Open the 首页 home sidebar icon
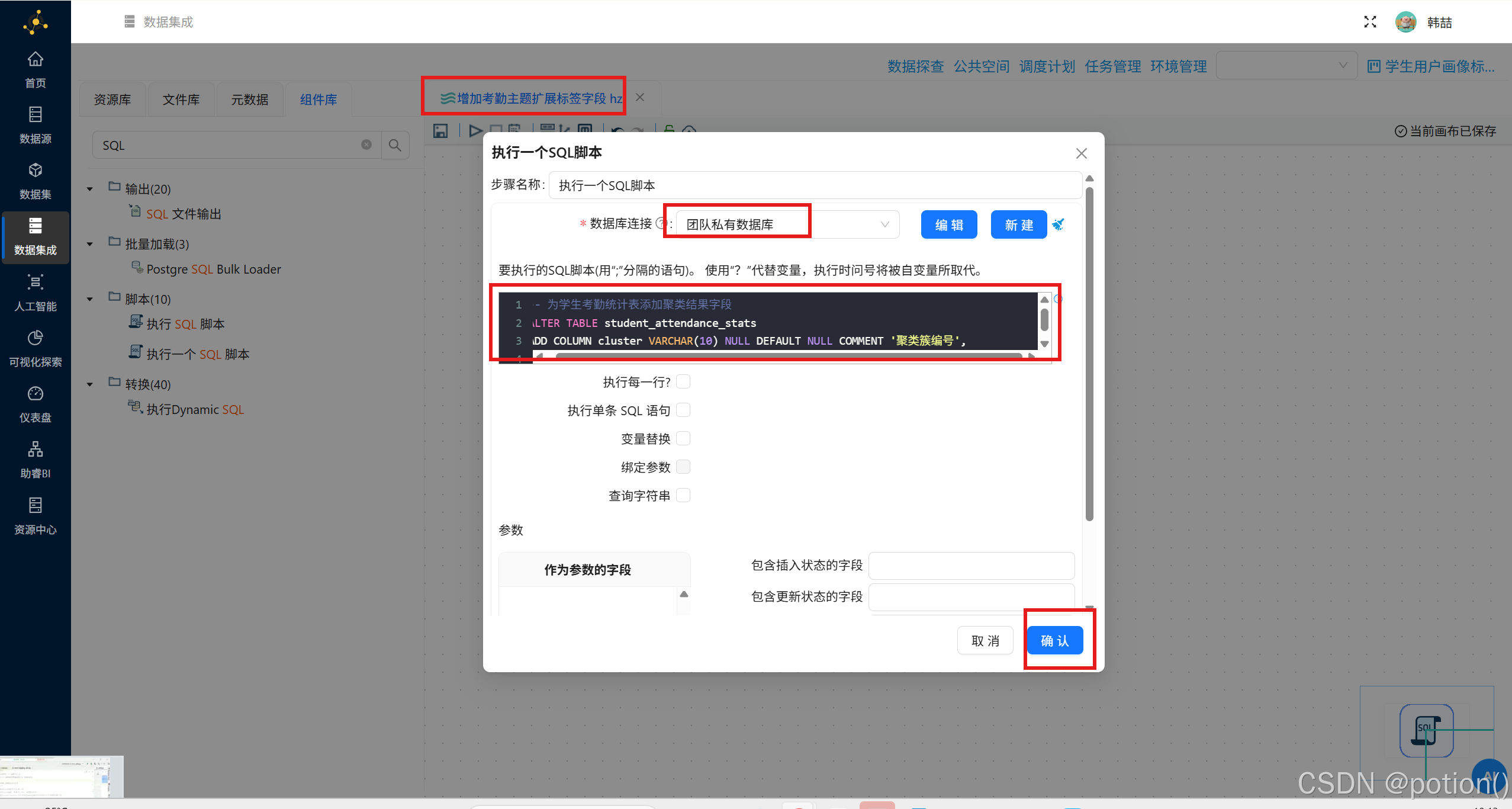Viewport: 1512px width, 809px height. click(36, 70)
